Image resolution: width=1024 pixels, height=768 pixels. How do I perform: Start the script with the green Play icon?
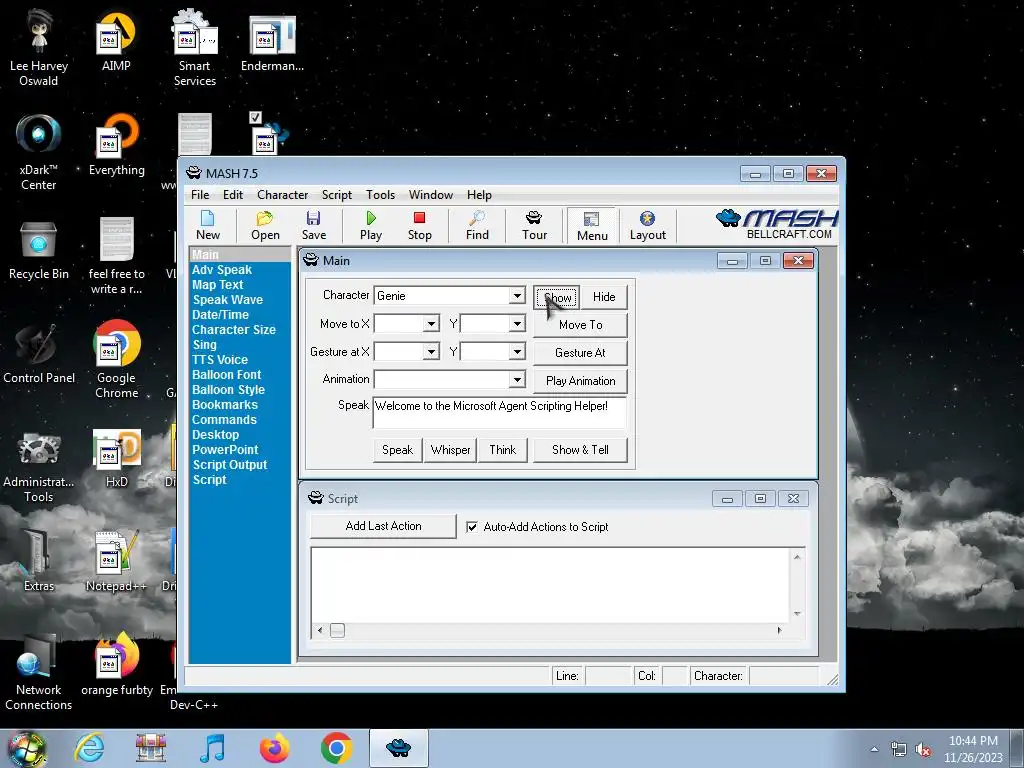click(x=371, y=225)
